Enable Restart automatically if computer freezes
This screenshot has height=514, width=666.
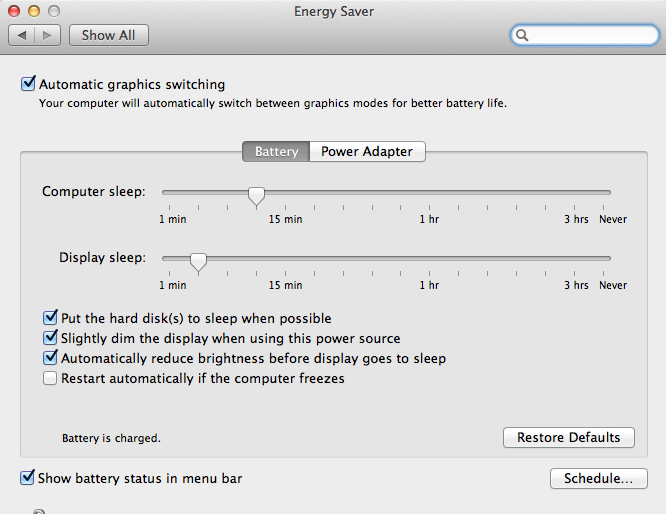pyautogui.click(x=51, y=379)
